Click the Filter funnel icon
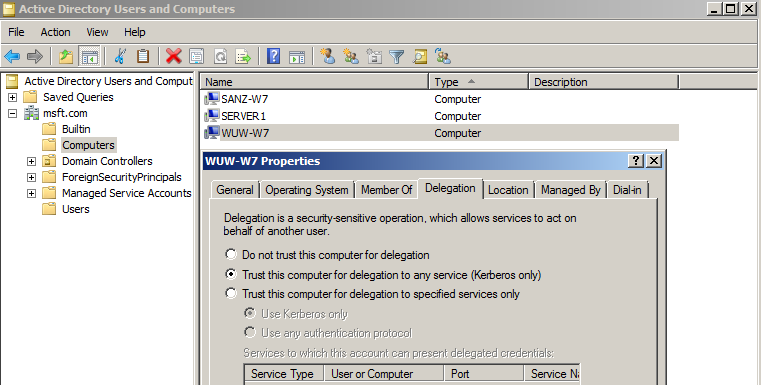This screenshot has width=761, height=385. click(397, 57)
